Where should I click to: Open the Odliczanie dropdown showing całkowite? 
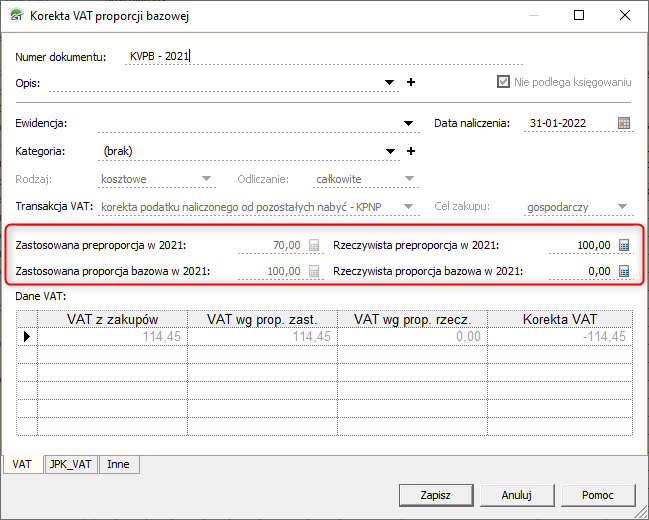tap(409, 179)
